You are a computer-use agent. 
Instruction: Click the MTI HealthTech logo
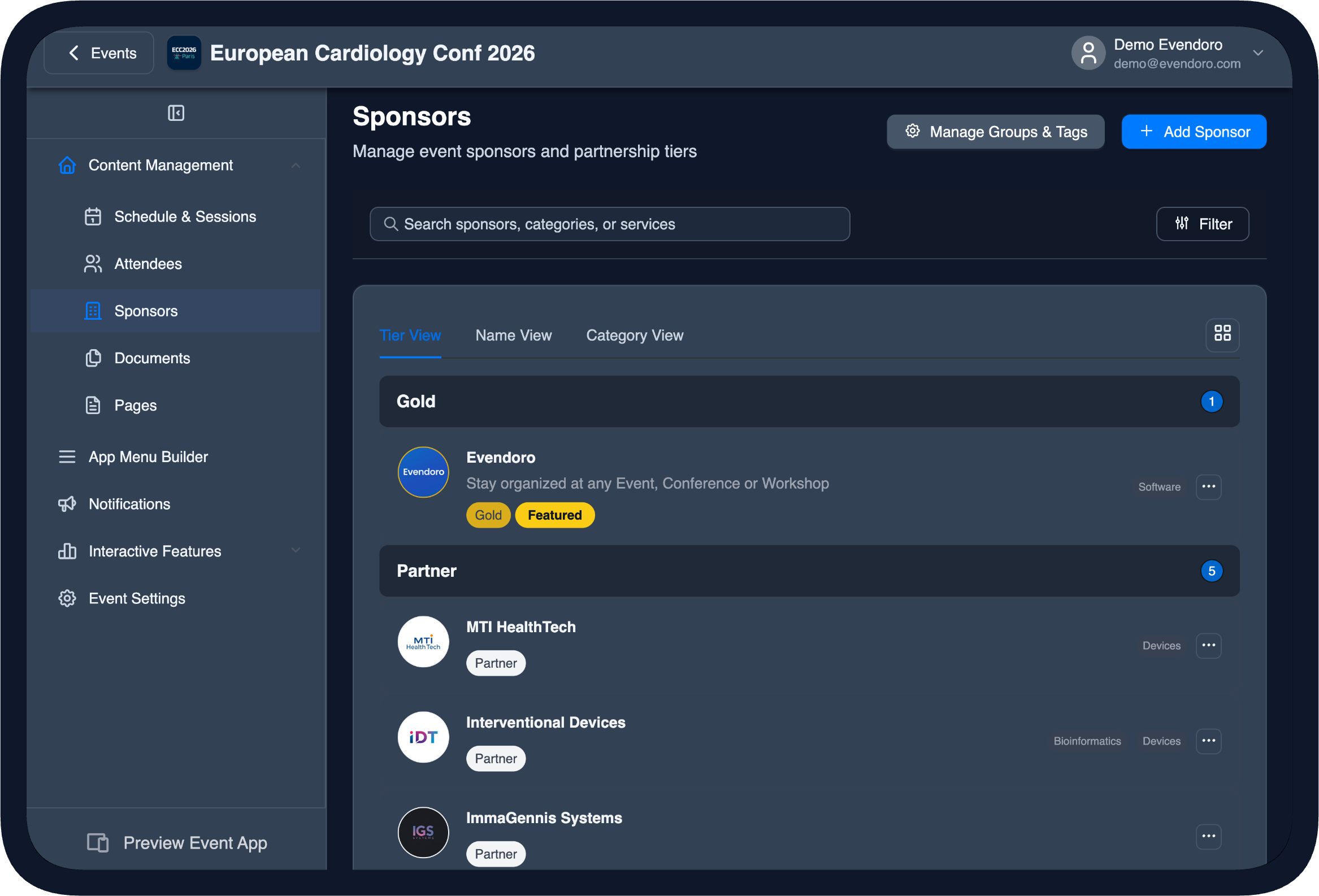[423, 642]
